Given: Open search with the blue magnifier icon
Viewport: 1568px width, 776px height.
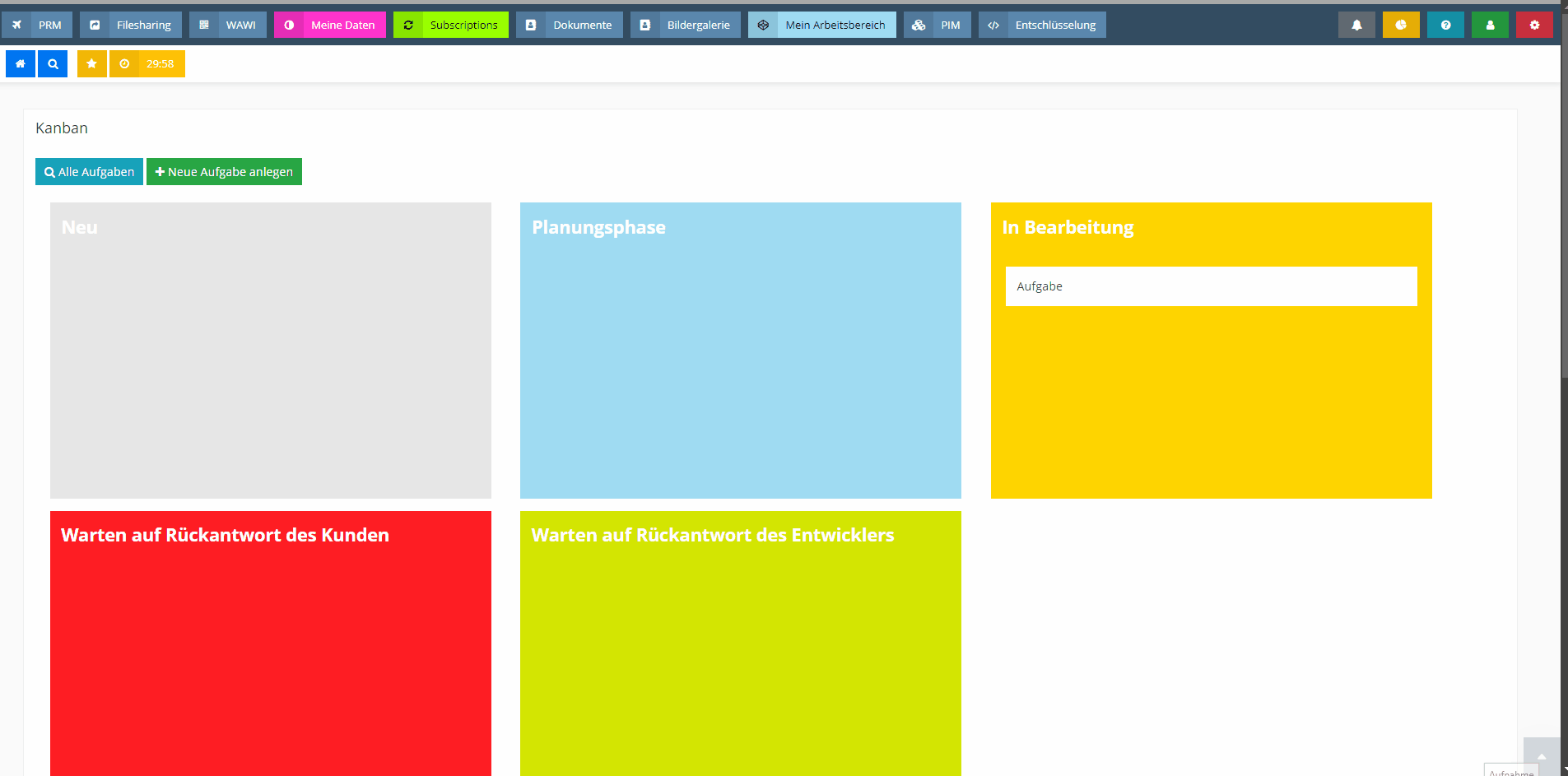Looking at the screenshot, I should pyautogui.click(x=53, y=64).
